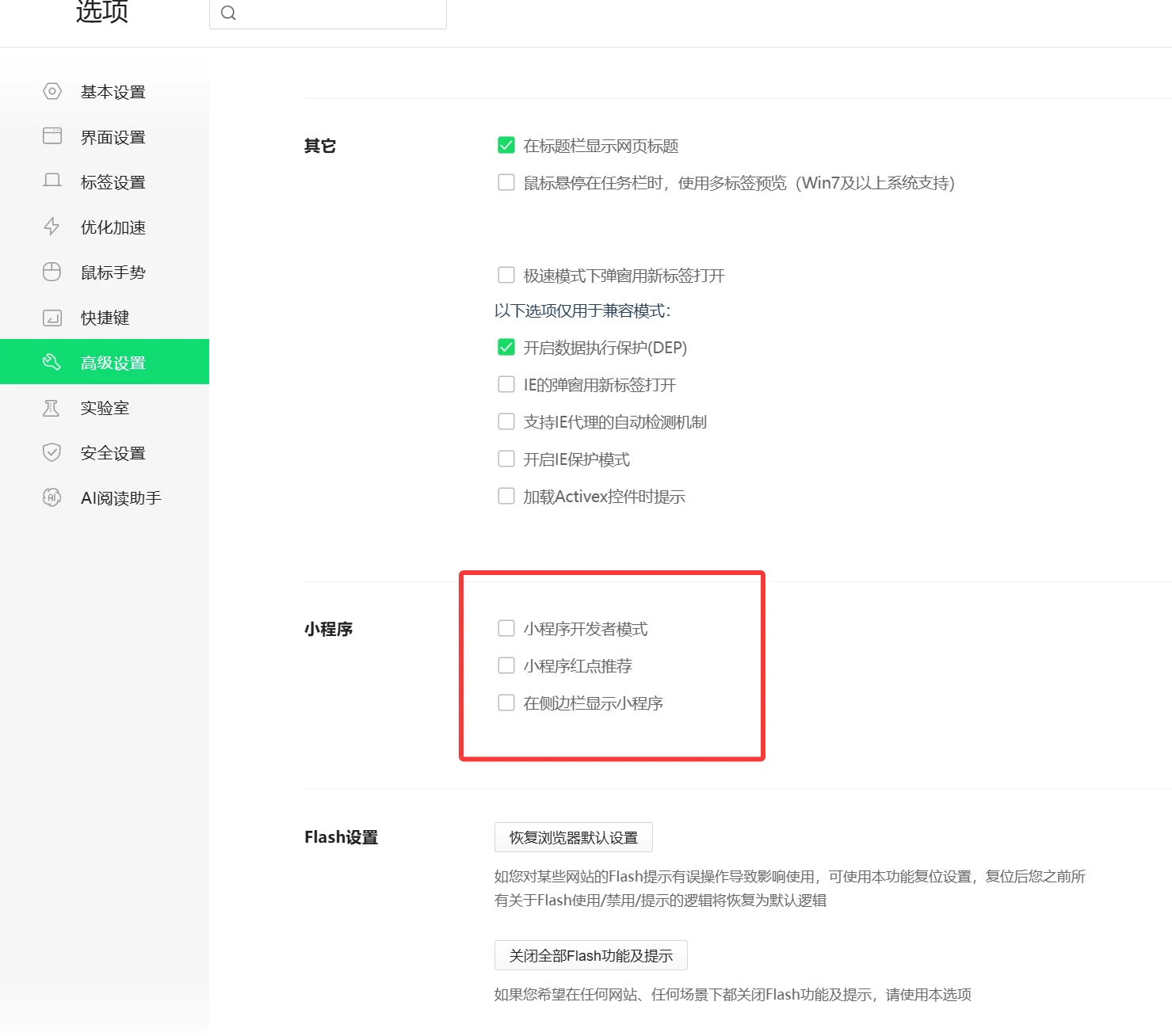Enable 小程序开发者模式
This screenshot has height=1036, width=1172.
pos(506,627)
